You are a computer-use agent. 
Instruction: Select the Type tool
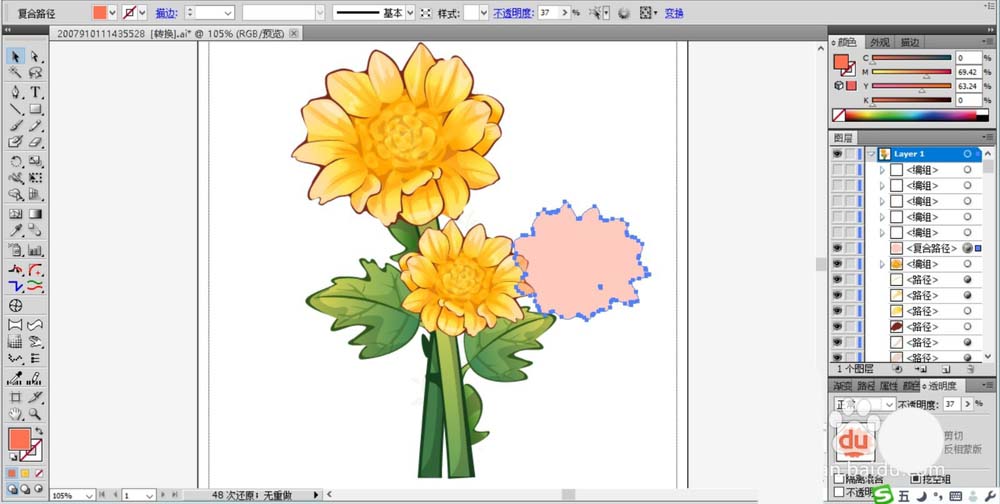click(35, 92)
